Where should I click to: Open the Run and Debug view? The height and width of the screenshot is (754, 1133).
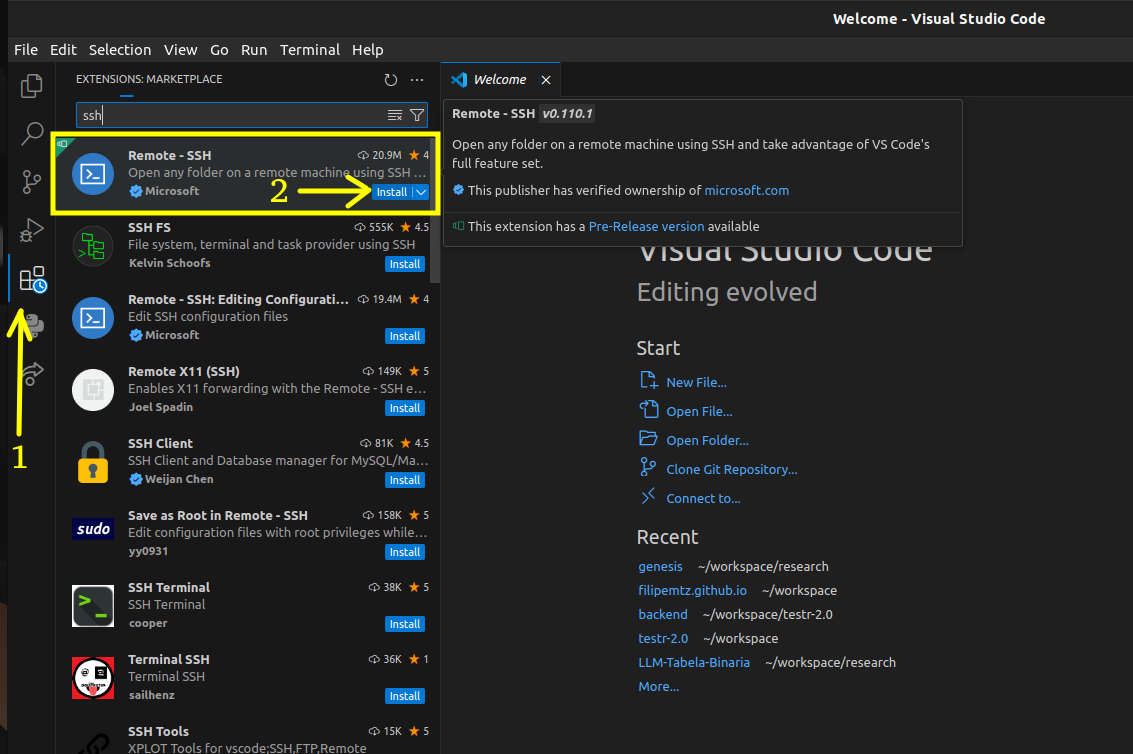tap(31, 230)
